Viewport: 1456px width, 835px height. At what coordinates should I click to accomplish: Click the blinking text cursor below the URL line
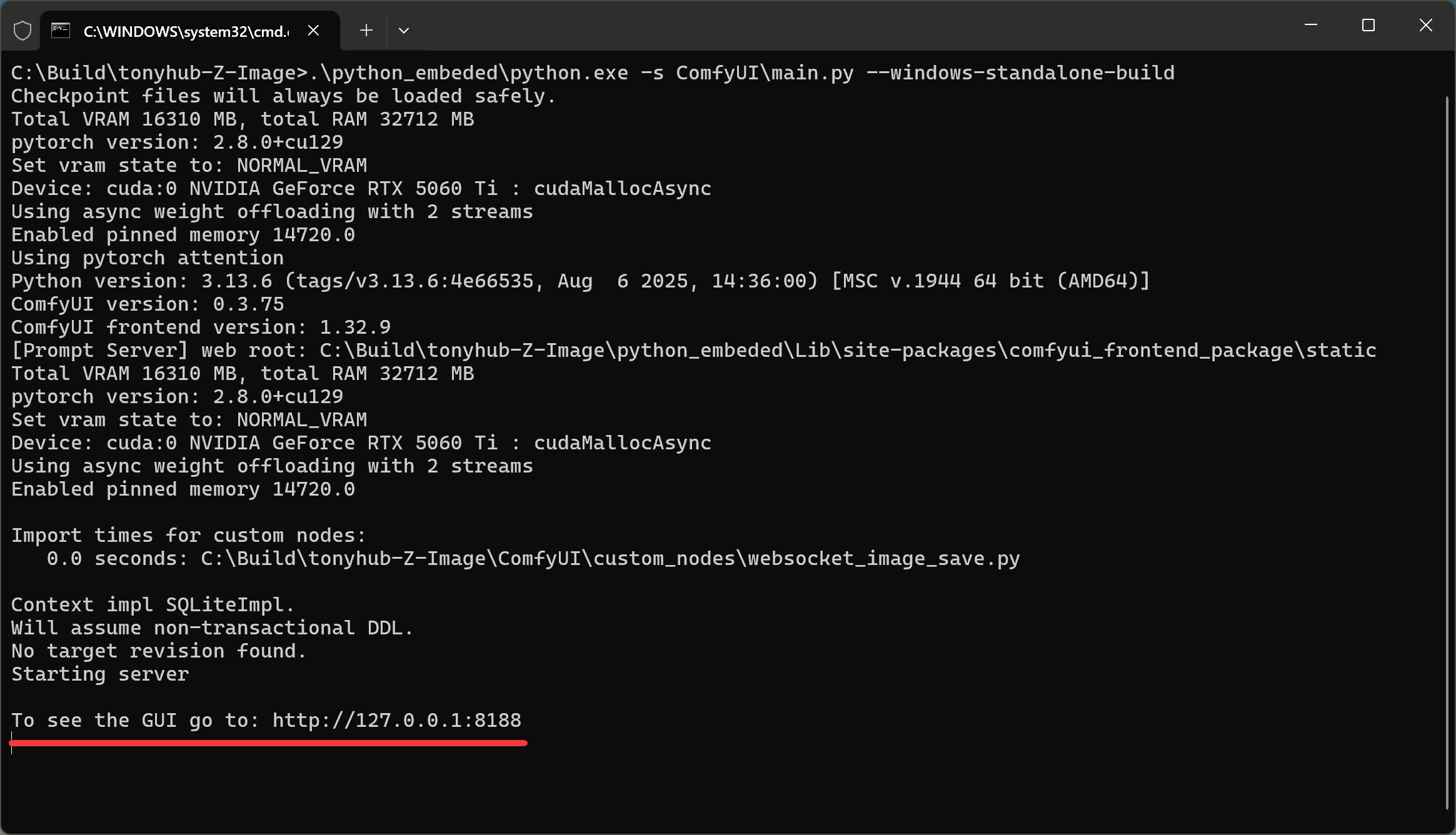point(12,744)
